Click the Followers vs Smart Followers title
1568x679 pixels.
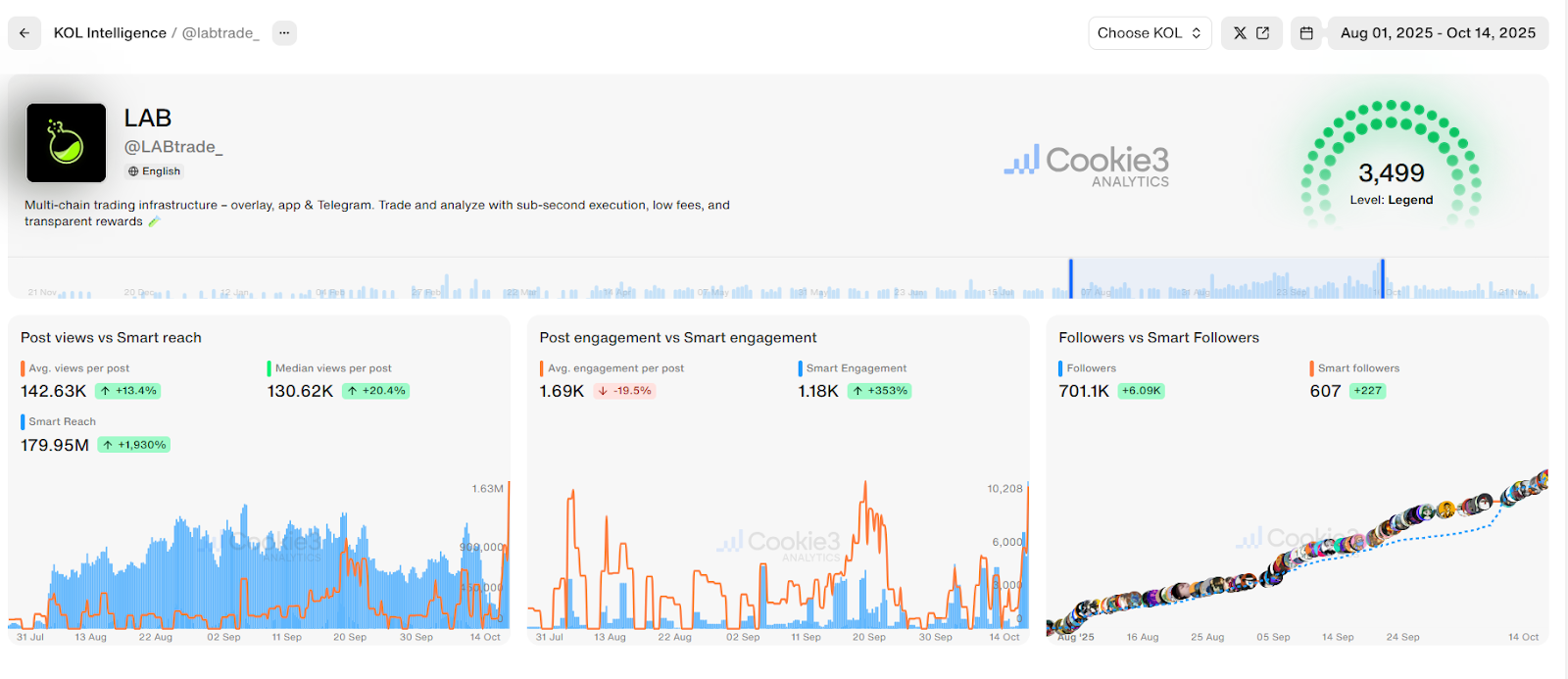tap(1158, 338)
